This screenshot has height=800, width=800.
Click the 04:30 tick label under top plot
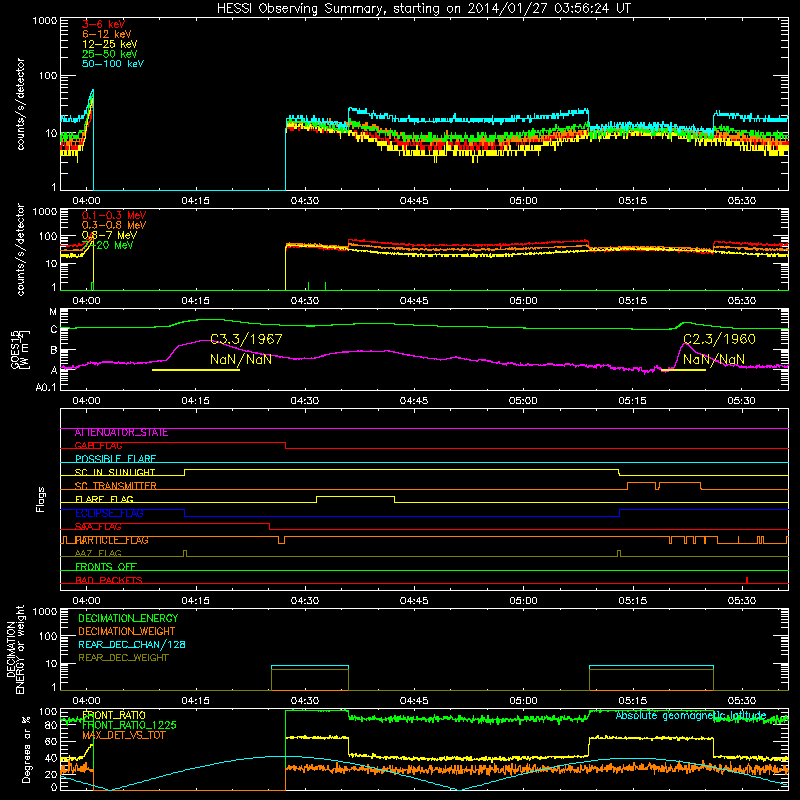point(305,201)
